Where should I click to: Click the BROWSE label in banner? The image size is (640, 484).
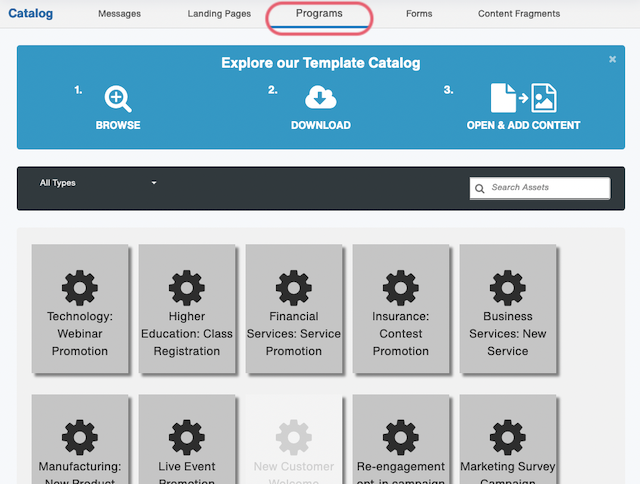(x=118, y=125)
